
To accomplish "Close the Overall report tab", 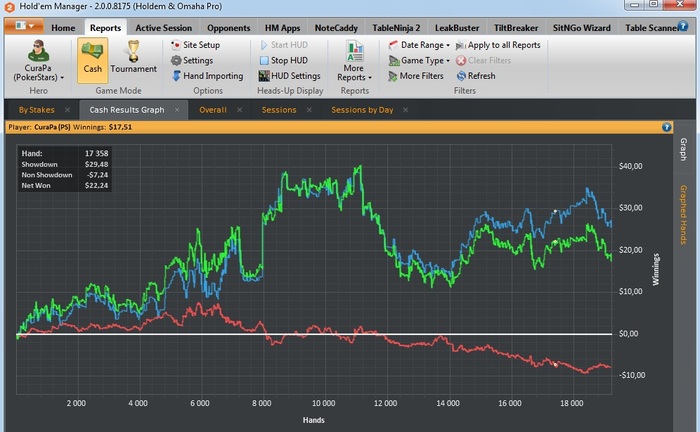I will tap(240, 110).
